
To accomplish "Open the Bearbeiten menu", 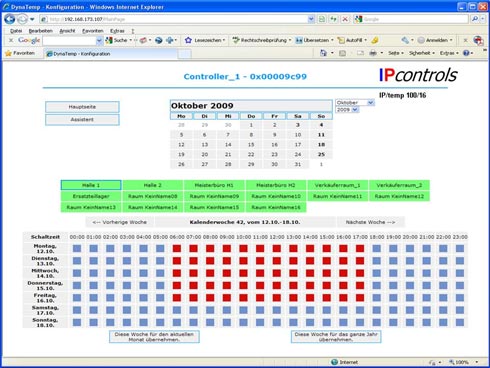I will [x=41, y=31].
